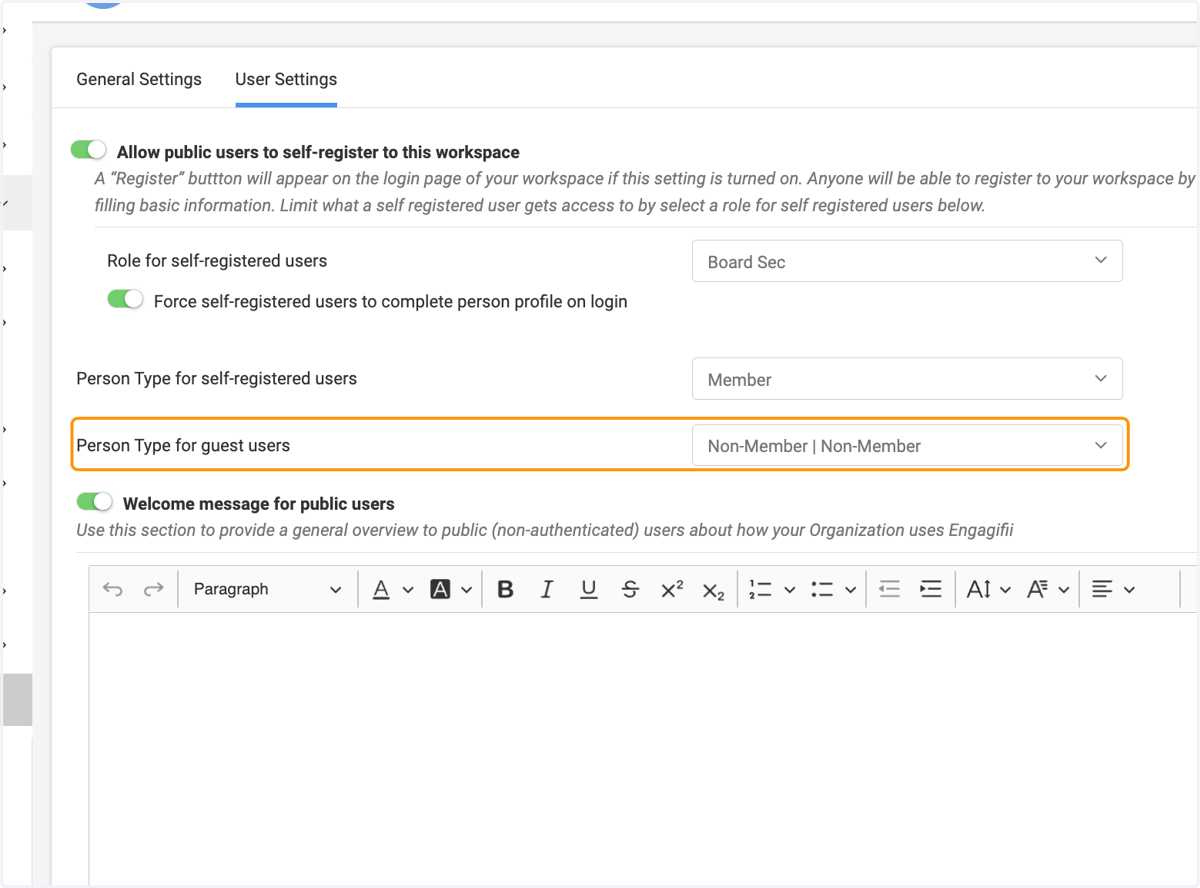This screenshot has width=1200, height=888.
Task: Toggle italic formatting
Action: point(547,590)
